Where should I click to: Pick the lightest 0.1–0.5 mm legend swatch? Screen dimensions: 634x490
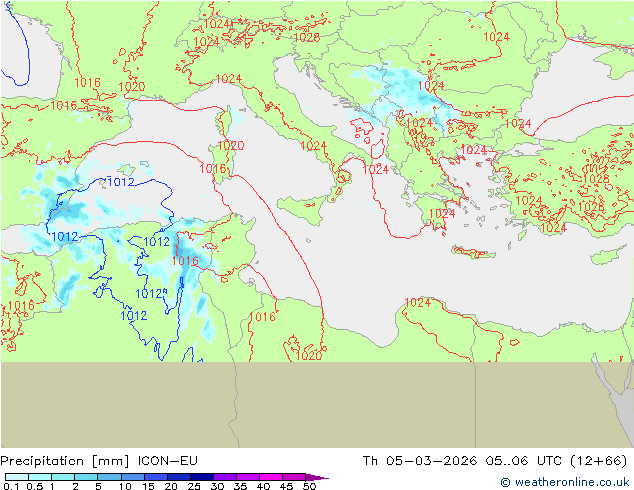17,477
